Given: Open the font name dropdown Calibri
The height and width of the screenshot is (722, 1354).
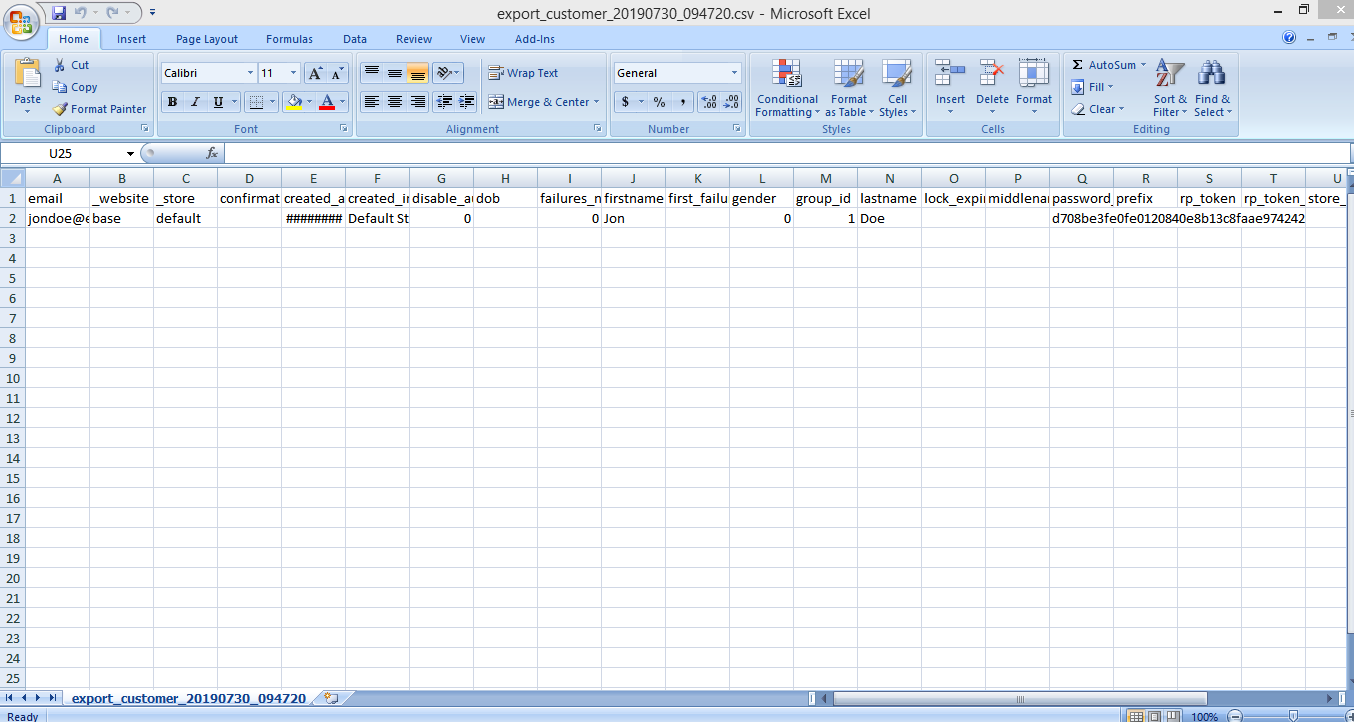Looking at the screenshot, I should point(250,73).
